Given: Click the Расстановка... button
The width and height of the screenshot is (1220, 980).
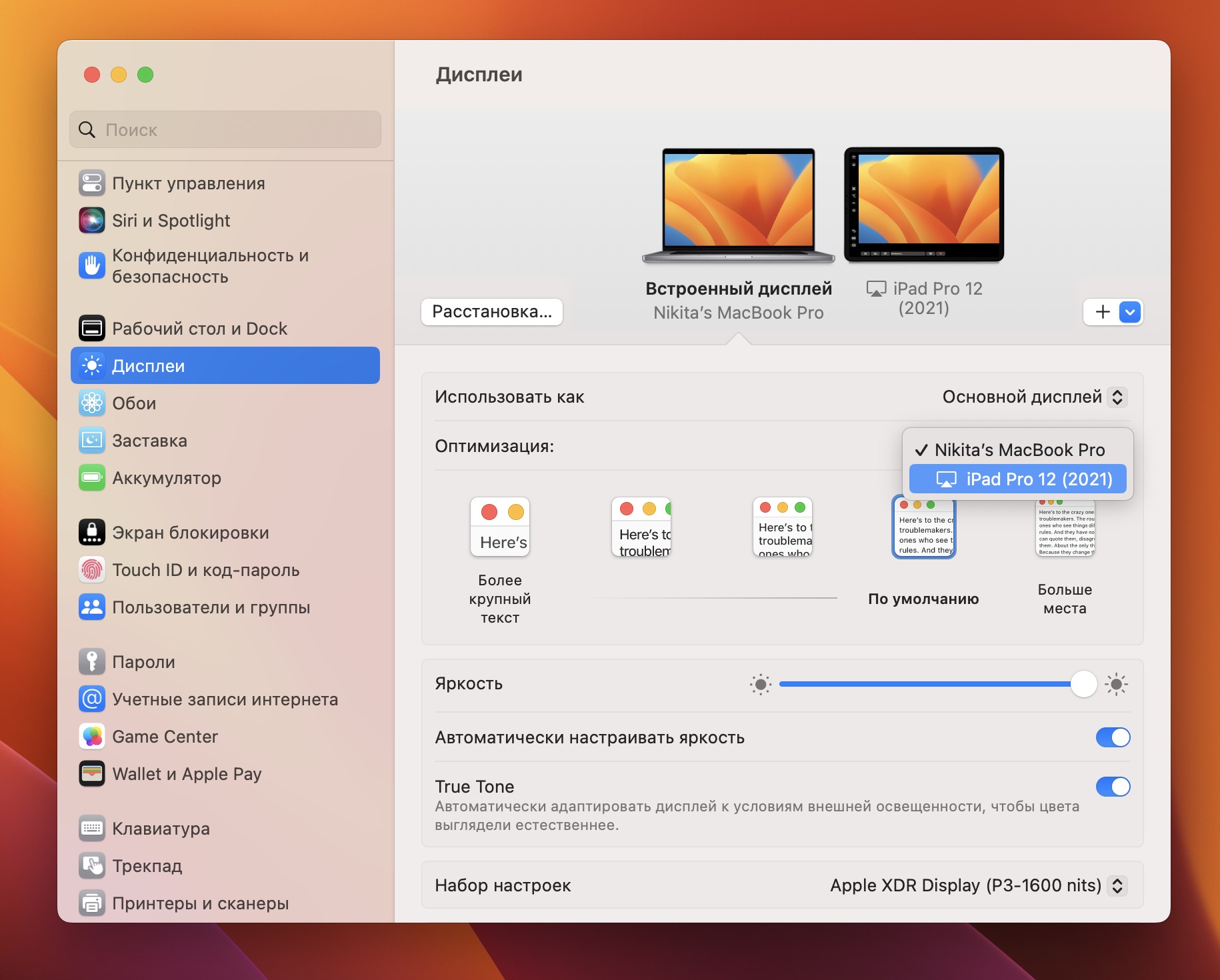Looking at the screenshot, I should click(x=492, y=312).
